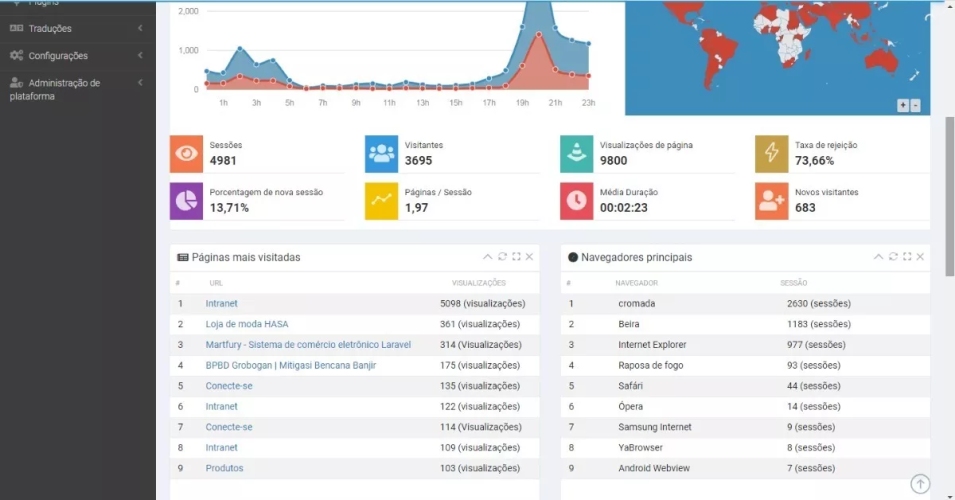This screenshot has height=500, width=955.
Task: Toggle fullscreen for Navegadores principais widget
Action: 907,257
